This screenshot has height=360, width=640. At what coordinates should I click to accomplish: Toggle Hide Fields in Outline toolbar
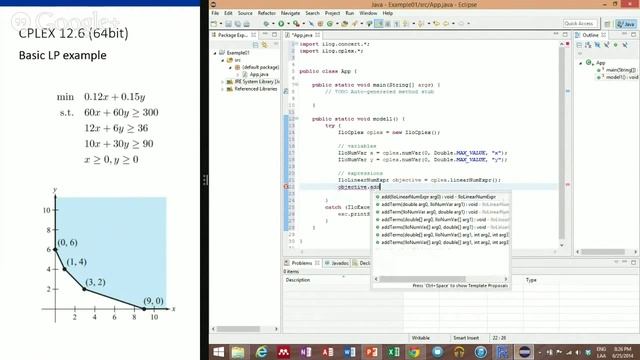click(597, 45)
